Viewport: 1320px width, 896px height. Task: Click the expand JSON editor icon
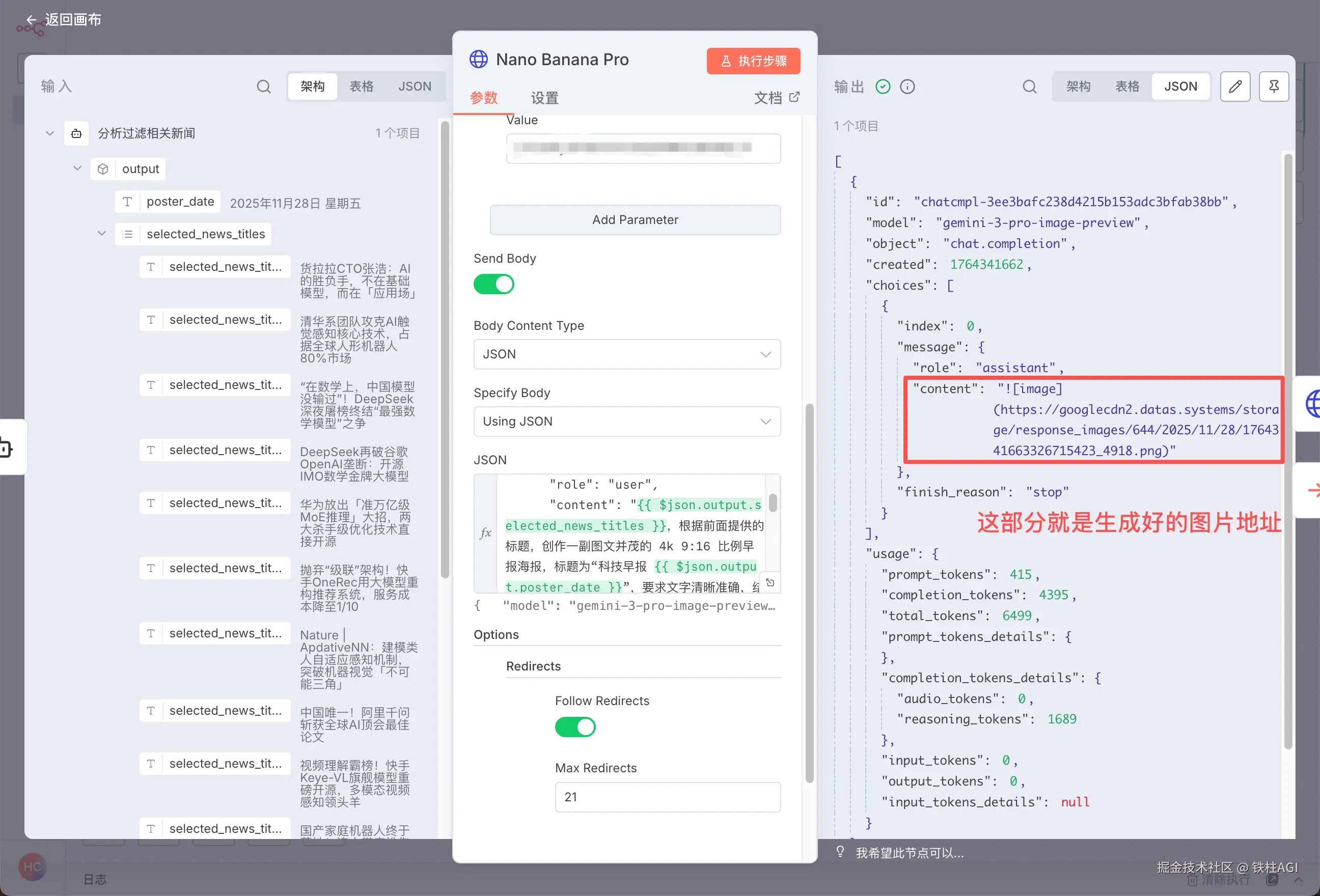click(770, 582)
